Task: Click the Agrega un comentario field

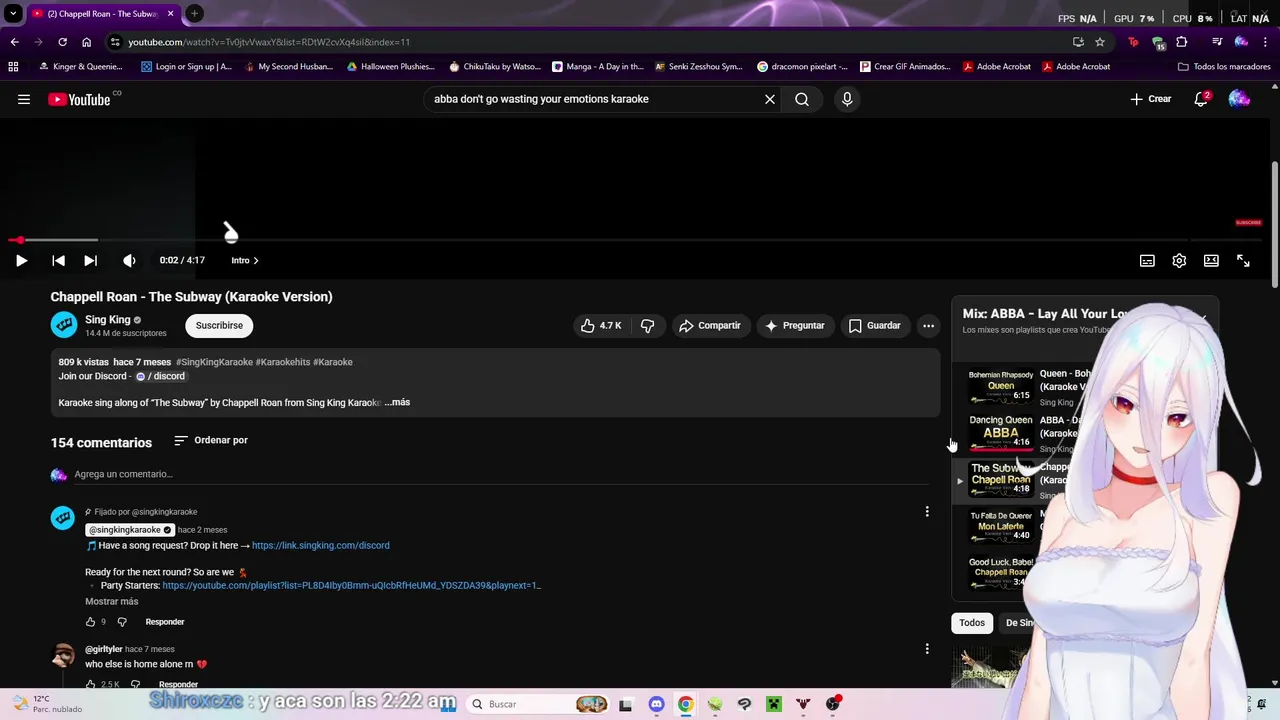Action: pyautogui.click(x=500, y=474)
